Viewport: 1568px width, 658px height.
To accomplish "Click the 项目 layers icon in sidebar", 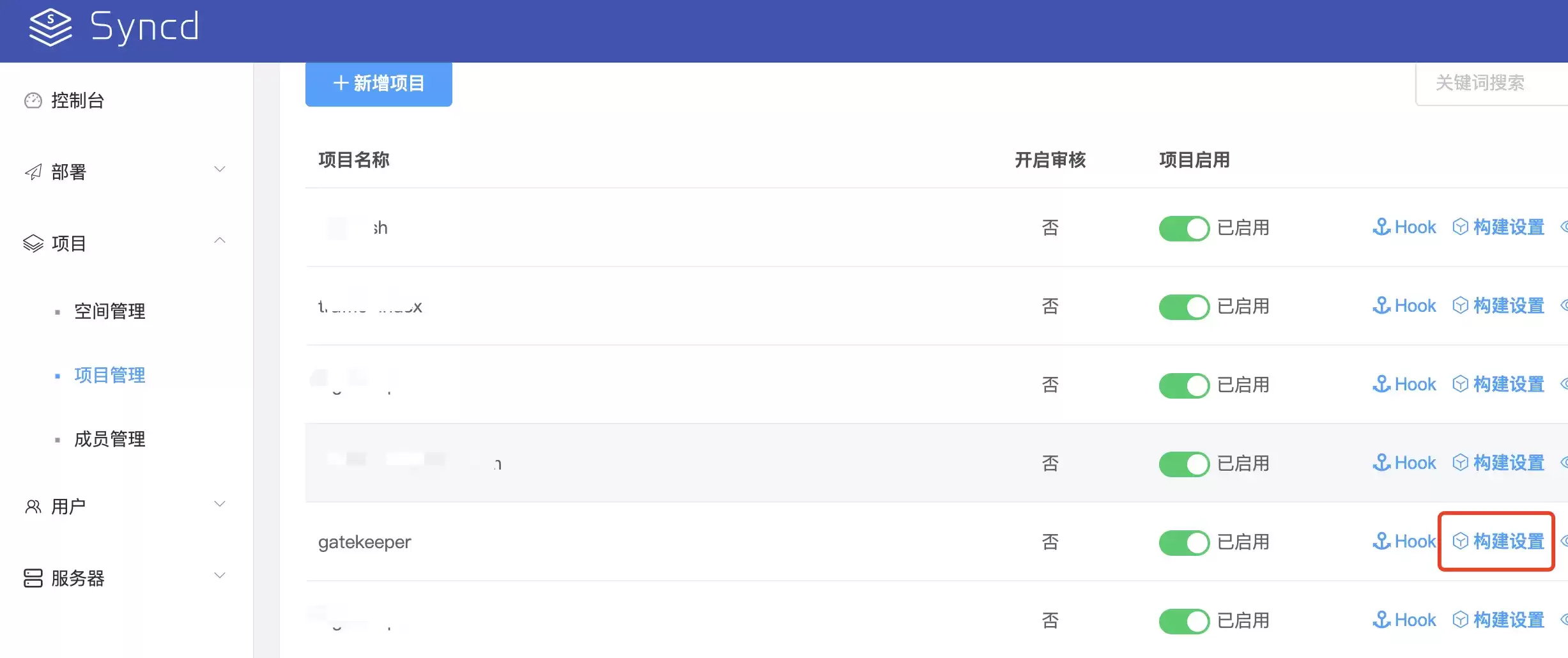I will coord(33,243).
